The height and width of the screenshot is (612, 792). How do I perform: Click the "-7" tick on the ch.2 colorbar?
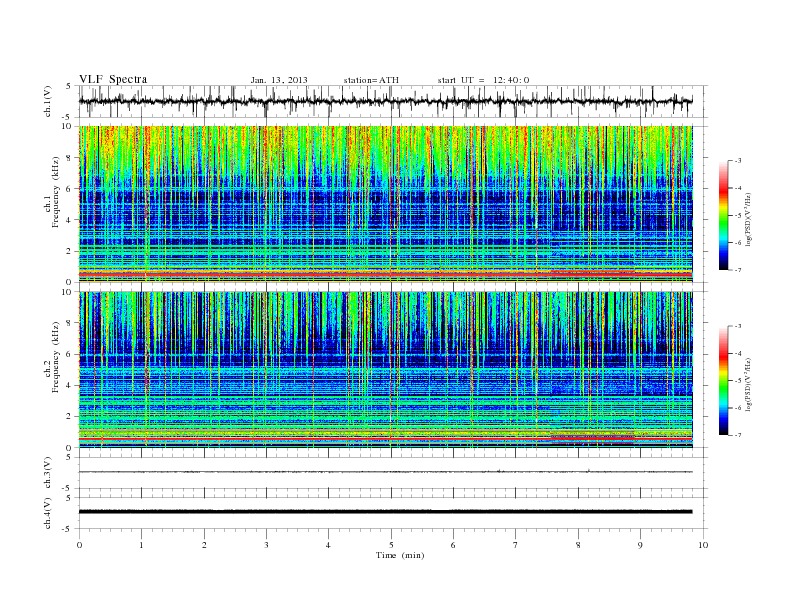(x=738, y=435)
